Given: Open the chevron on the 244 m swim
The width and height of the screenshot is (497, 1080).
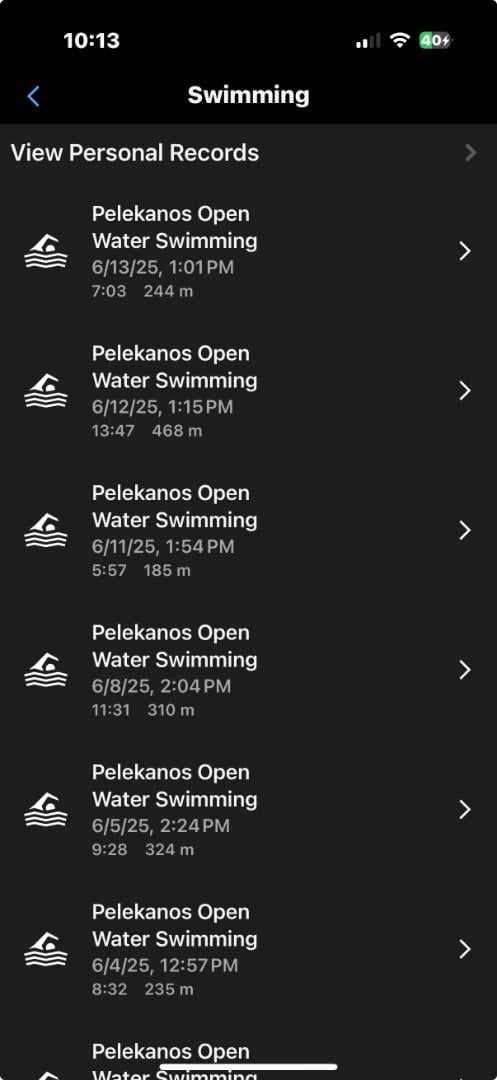Looking at the screenshot, I should click(465, 251).
